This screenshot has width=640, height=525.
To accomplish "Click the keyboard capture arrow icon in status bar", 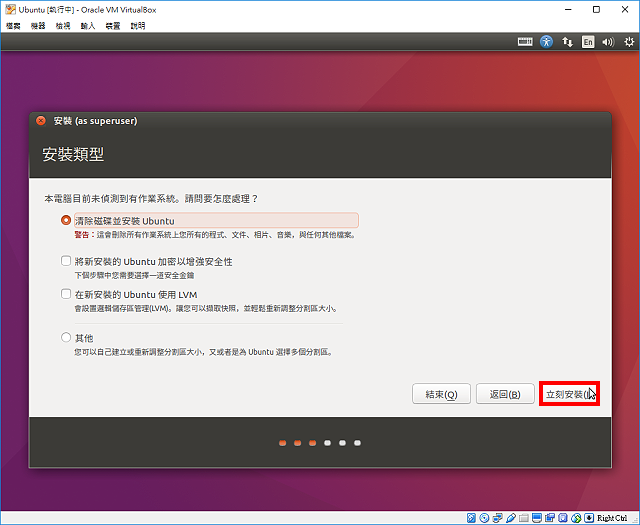I will click(589, 518).
